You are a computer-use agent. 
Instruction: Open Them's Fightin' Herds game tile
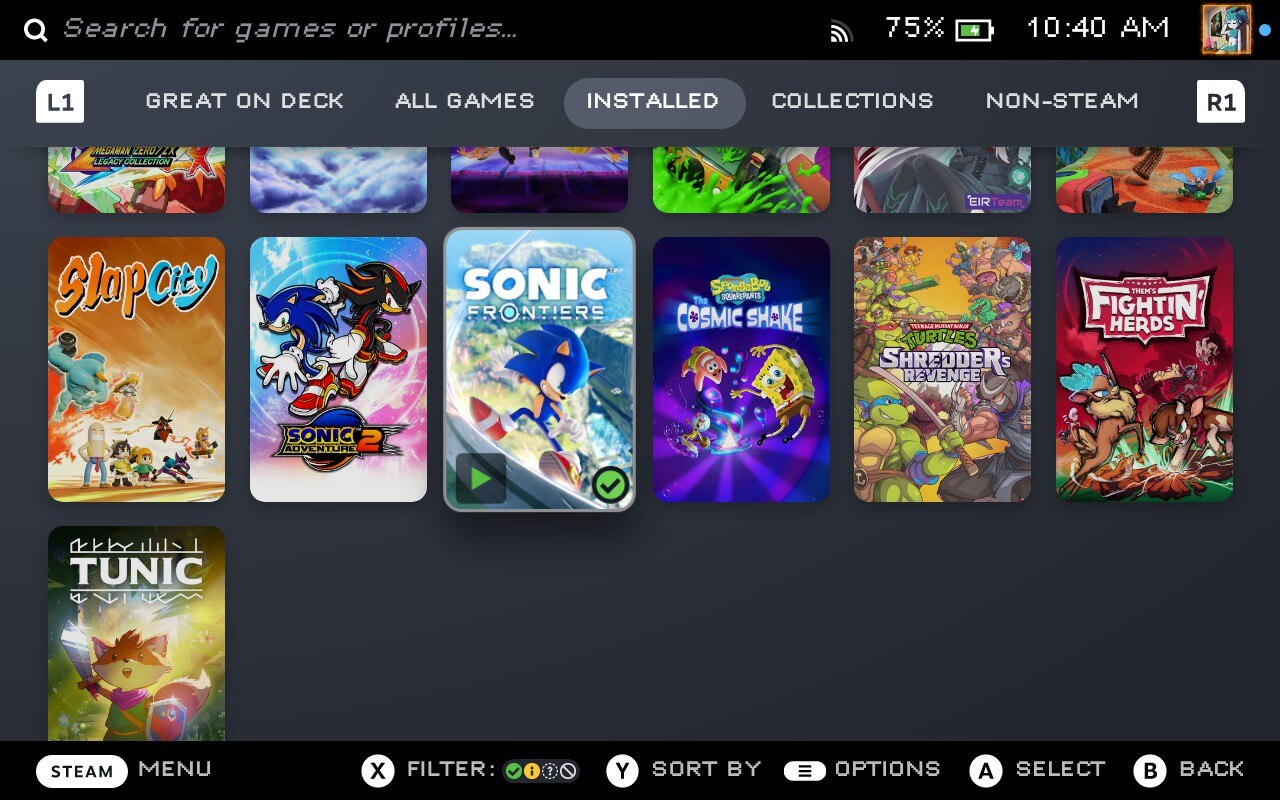[x=1144, y=369]
